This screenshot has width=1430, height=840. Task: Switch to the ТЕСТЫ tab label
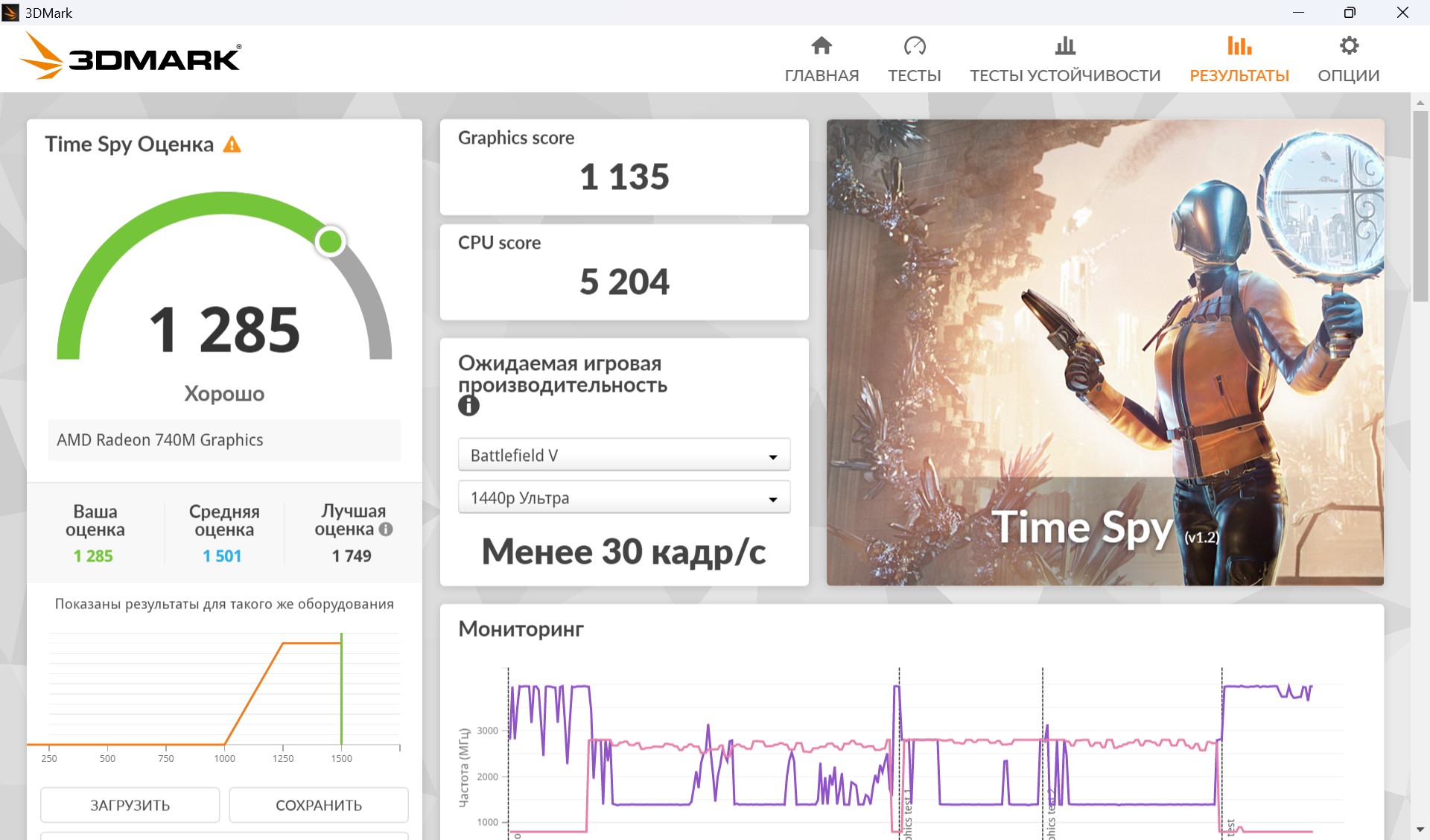tap(915, 75)
